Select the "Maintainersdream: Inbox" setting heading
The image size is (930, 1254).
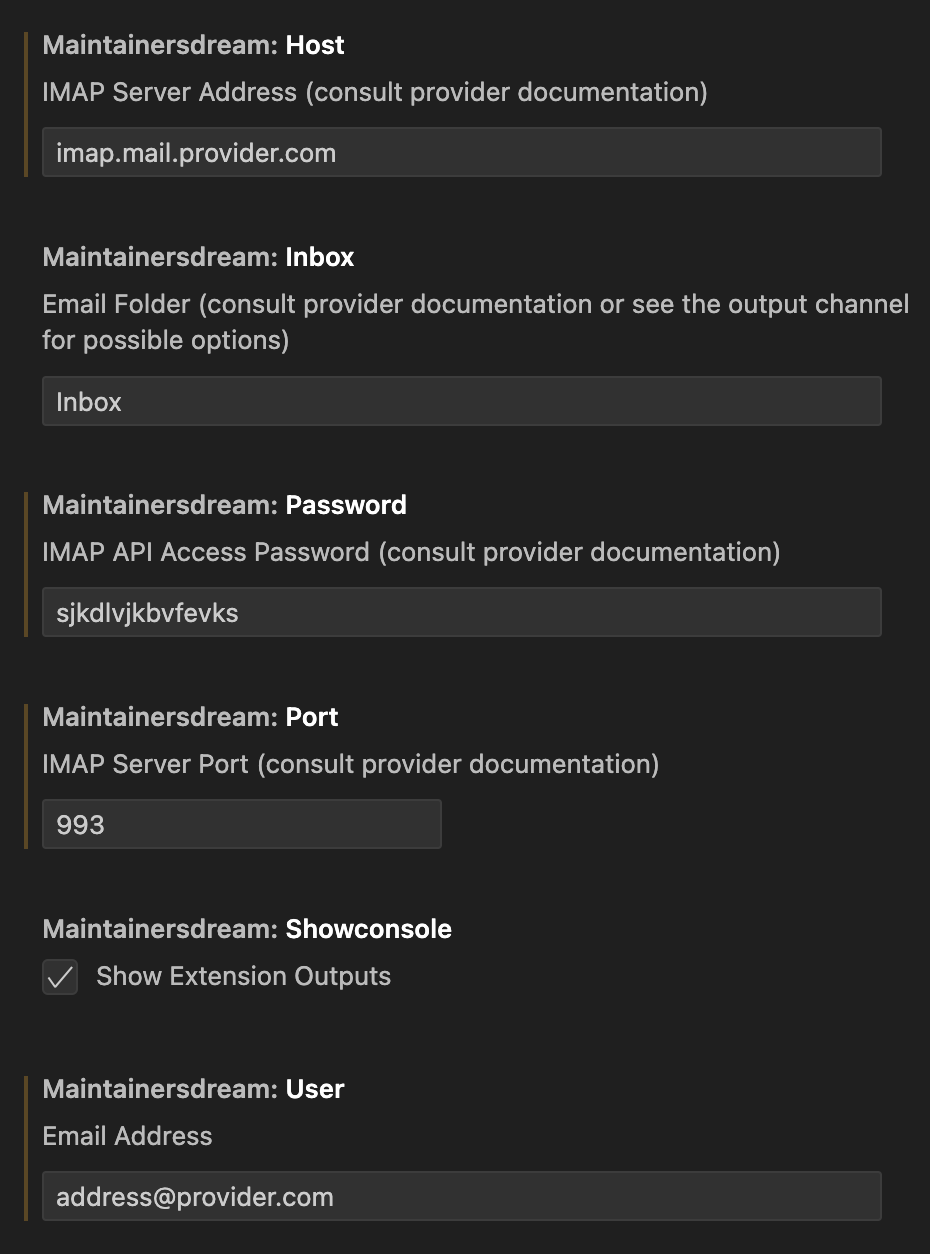click(x=198, y=257)
